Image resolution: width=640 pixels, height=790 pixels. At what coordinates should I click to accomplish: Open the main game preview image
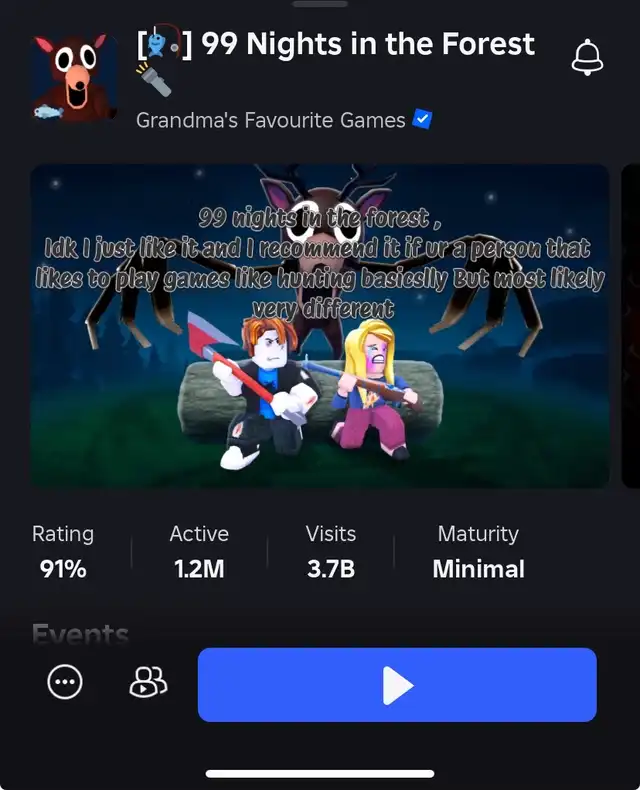tap(320, 326)
